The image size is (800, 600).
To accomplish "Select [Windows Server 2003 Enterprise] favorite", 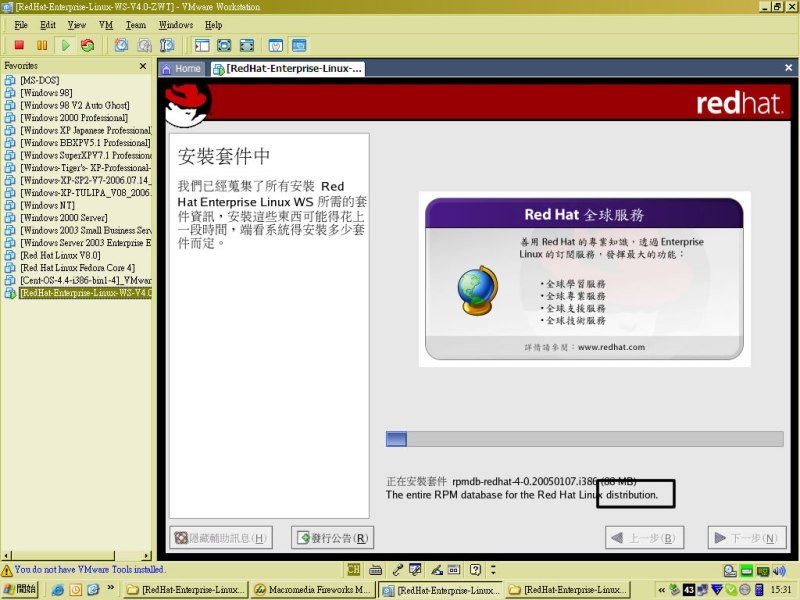I will click(78, 243).
